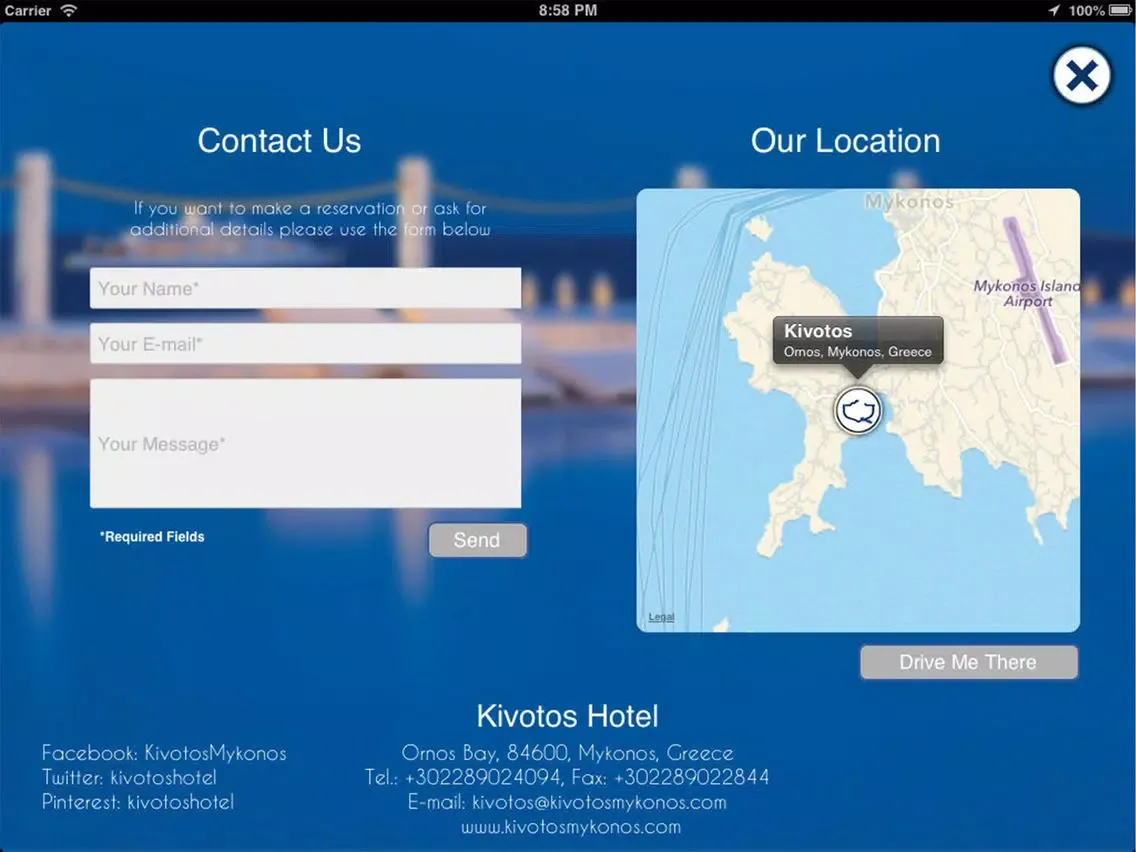
Task: Tap the Twitter: kivotoshotel text
Action: 129,777
